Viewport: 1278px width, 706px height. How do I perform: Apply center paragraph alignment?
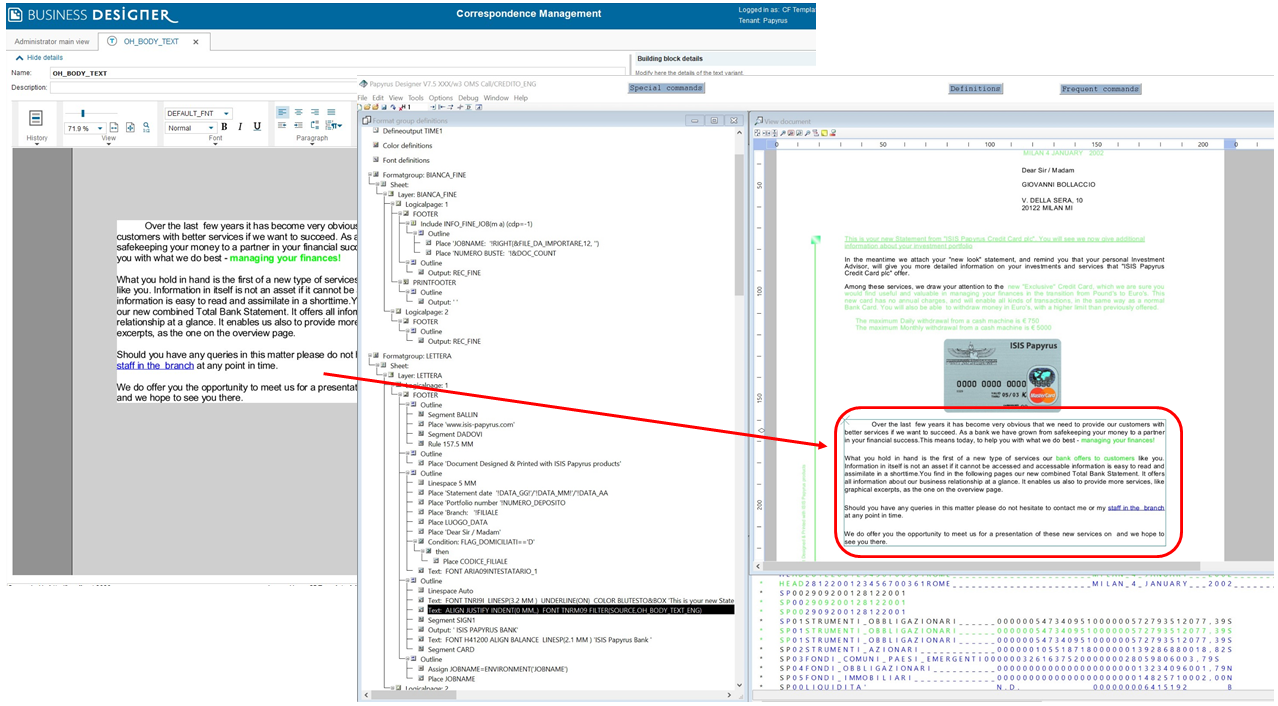pyautogui.click(x=299, y=112)
